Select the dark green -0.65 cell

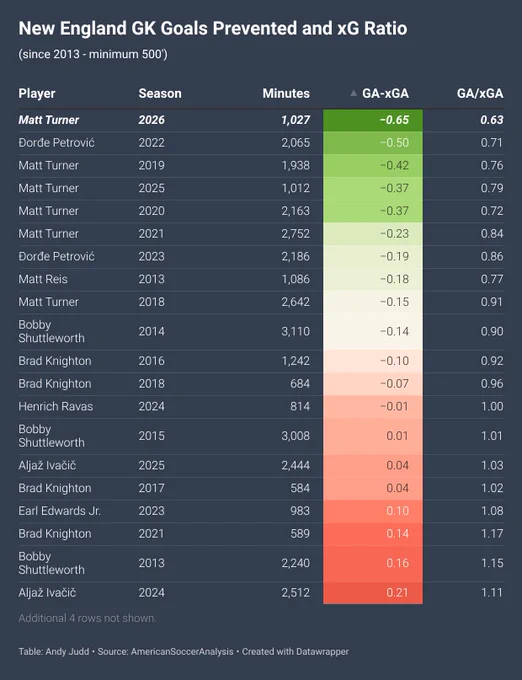pyautogui.click(x=373, y=120)
